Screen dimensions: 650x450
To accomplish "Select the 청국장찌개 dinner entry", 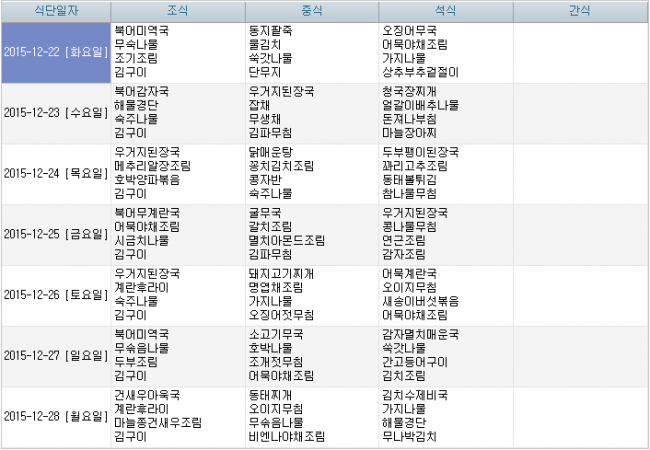I will pos(408,91).
